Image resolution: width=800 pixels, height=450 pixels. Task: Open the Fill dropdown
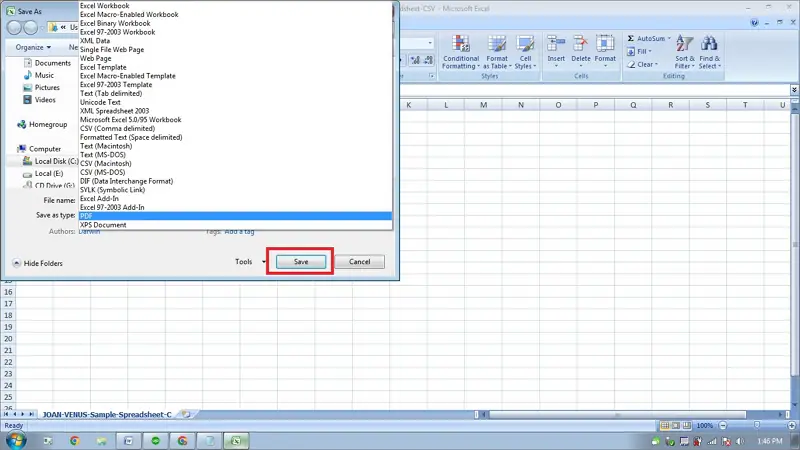pos(639,52)
